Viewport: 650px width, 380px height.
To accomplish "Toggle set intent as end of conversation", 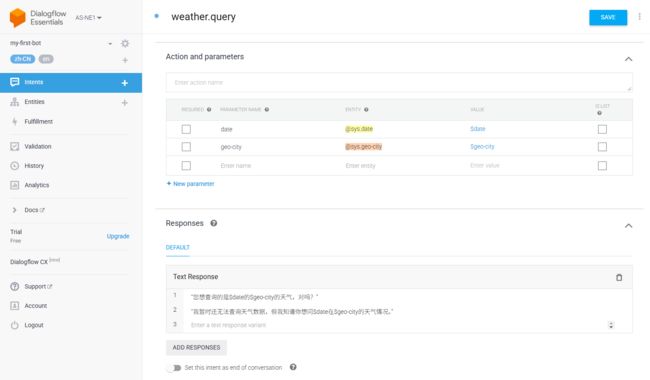I will 175,368.
